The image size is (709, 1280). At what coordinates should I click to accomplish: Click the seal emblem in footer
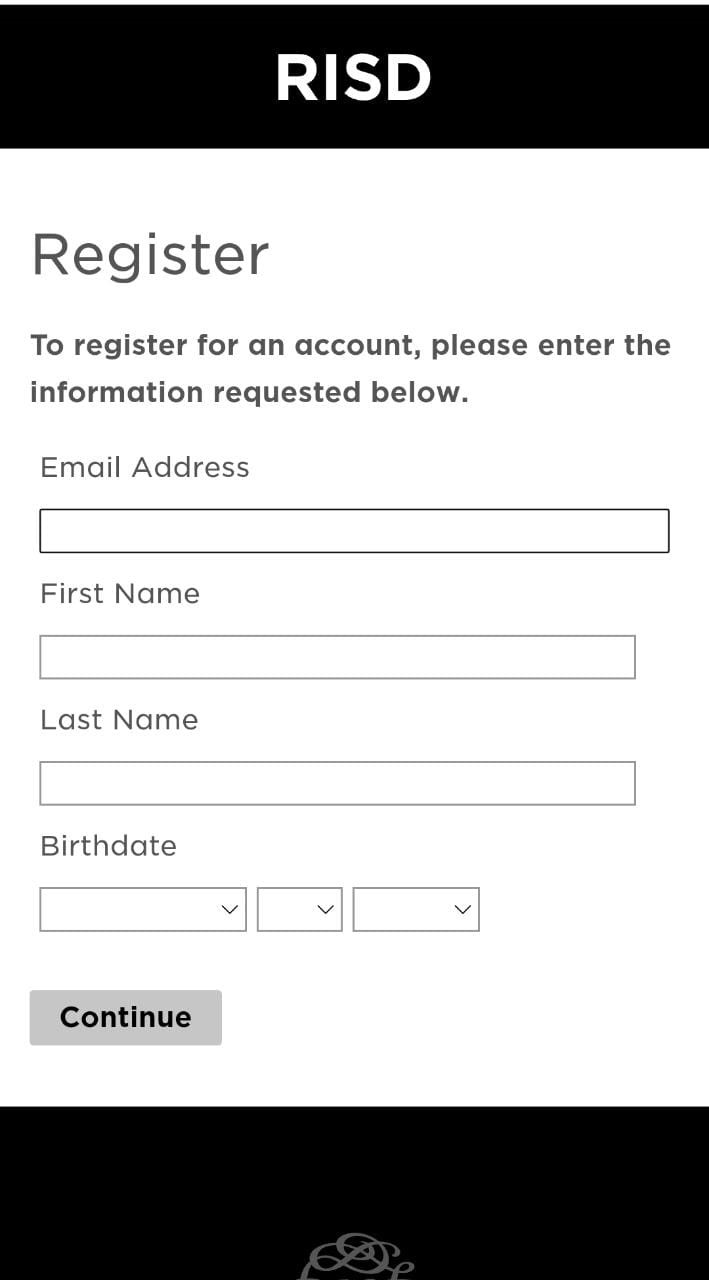[357, 1258]
